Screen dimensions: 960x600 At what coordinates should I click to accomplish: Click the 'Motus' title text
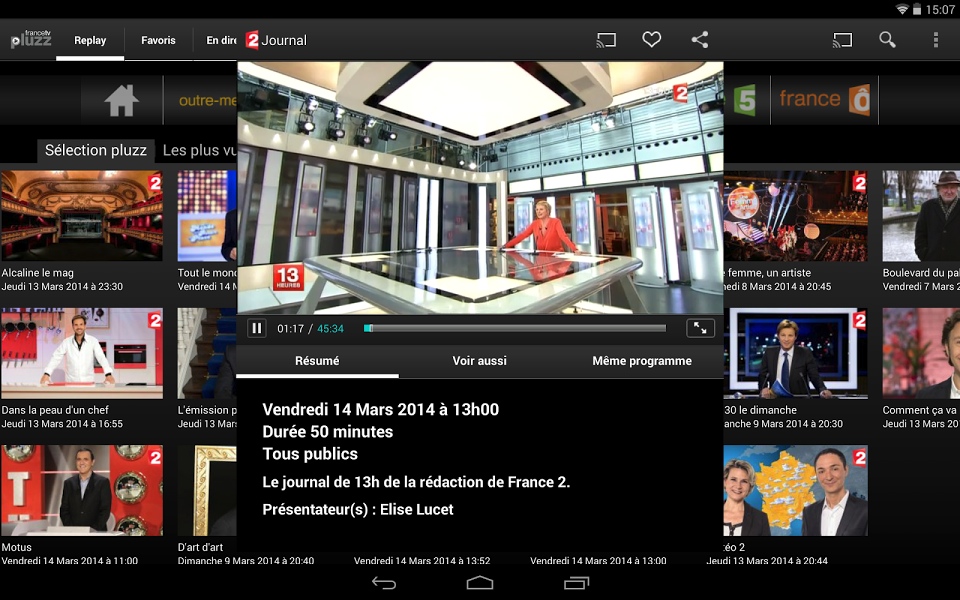pyautogui.click(x=17, y=547)
